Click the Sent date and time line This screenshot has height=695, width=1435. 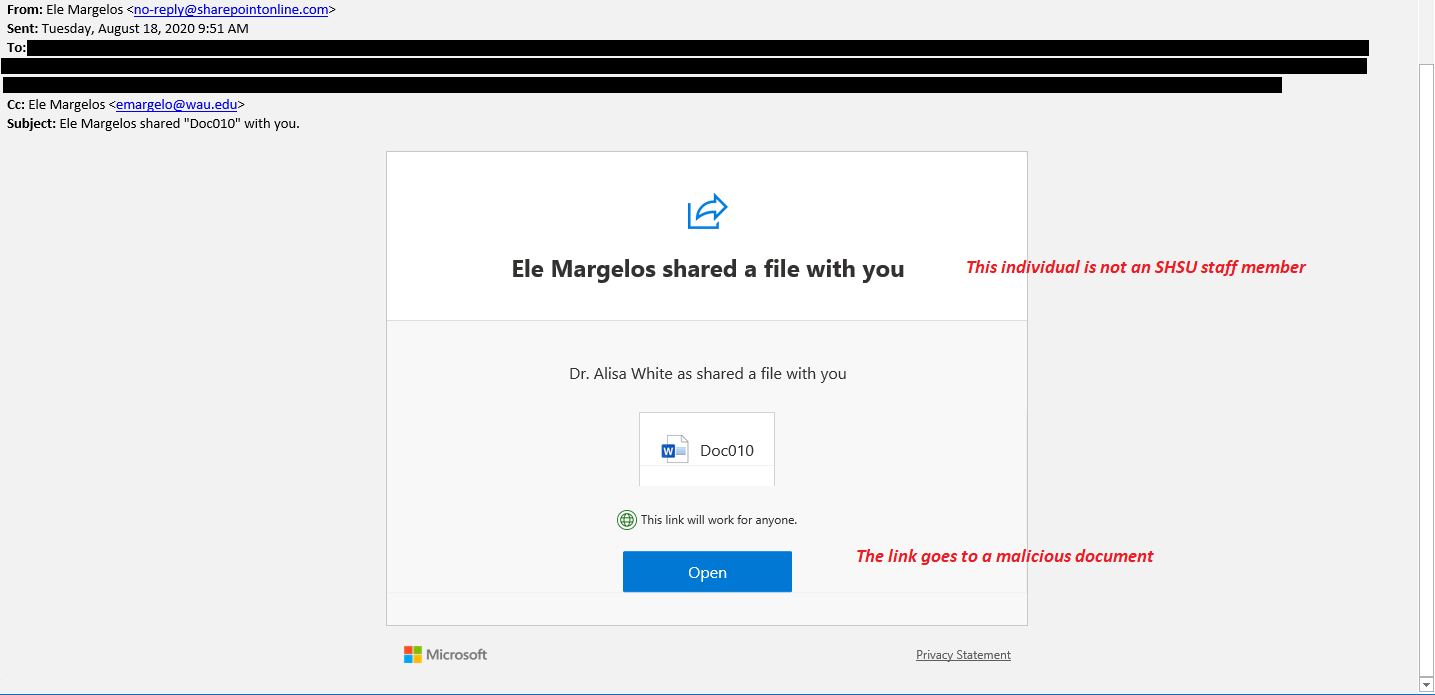point(128,28)
